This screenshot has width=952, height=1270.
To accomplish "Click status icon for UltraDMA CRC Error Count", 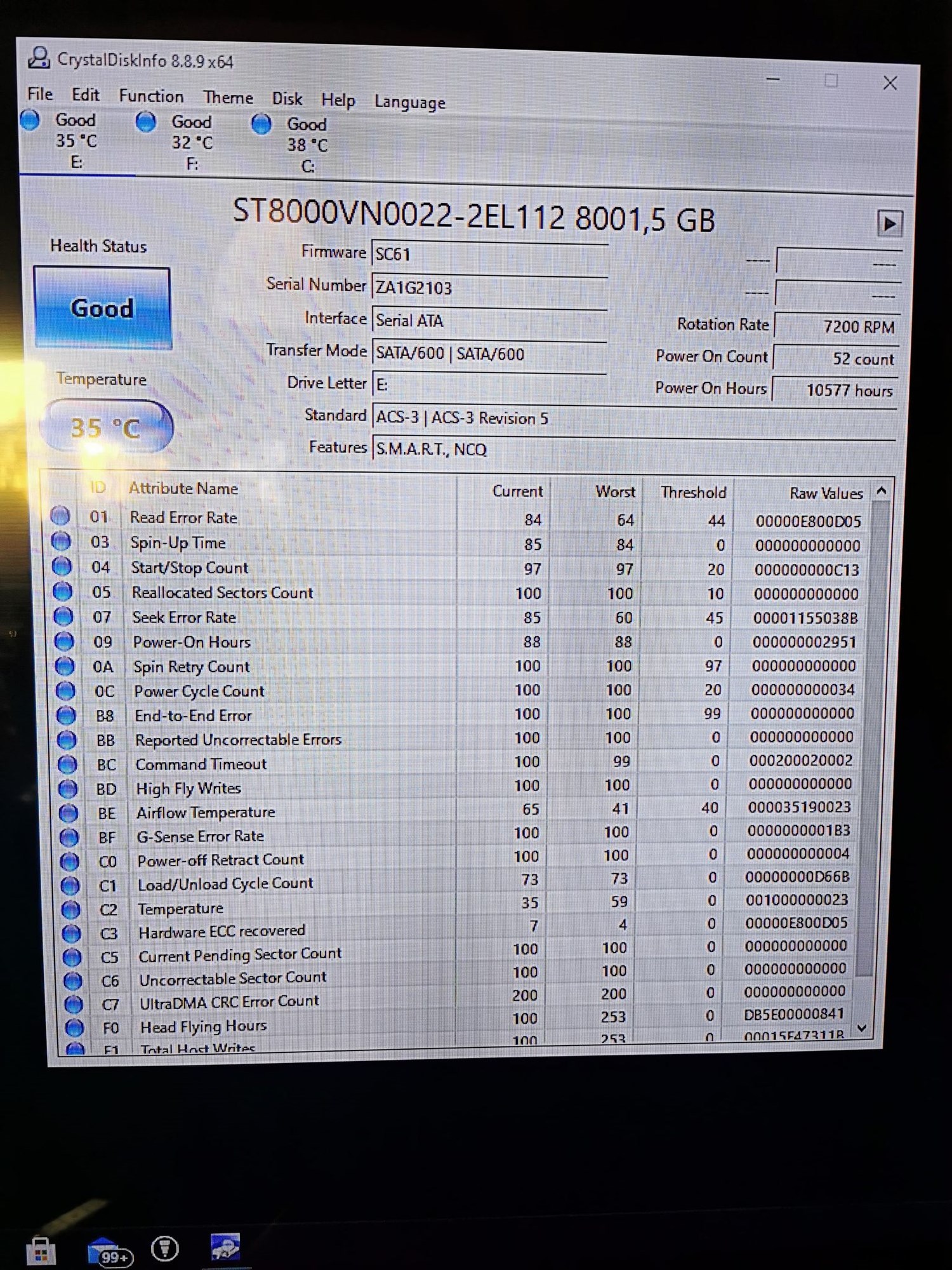I will point(73,1004).
